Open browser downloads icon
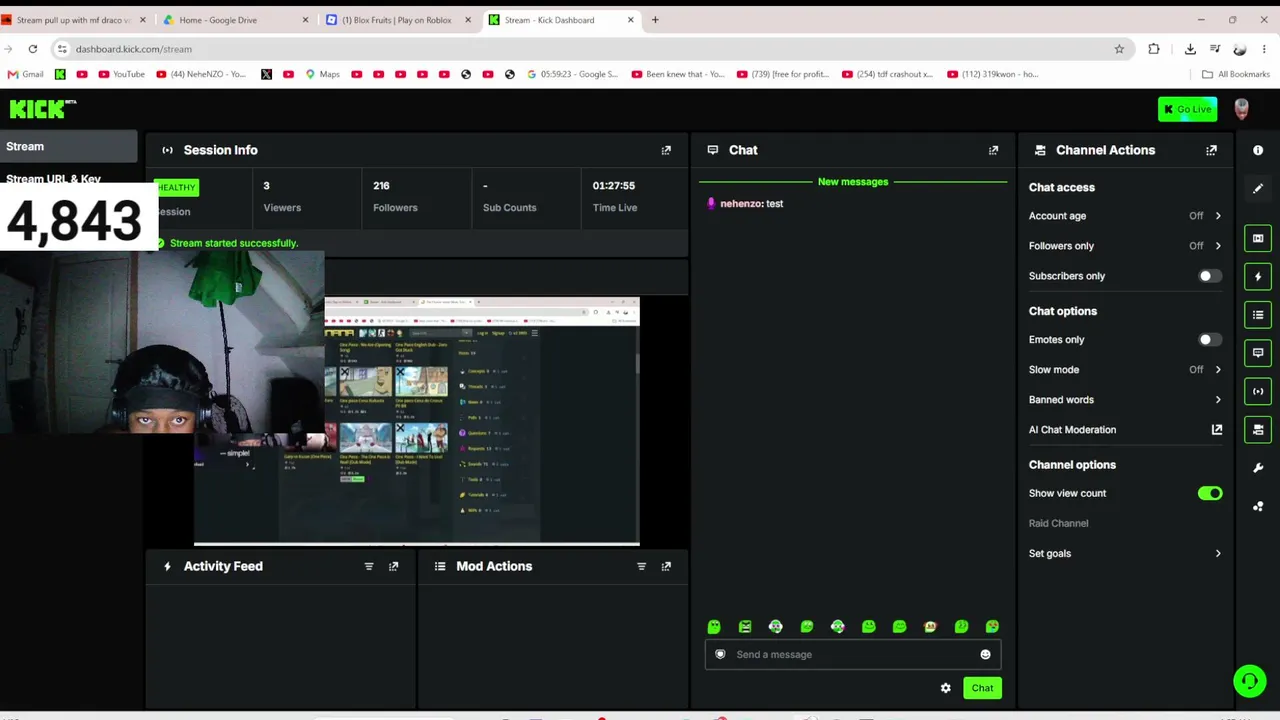 click(1190, 49)
